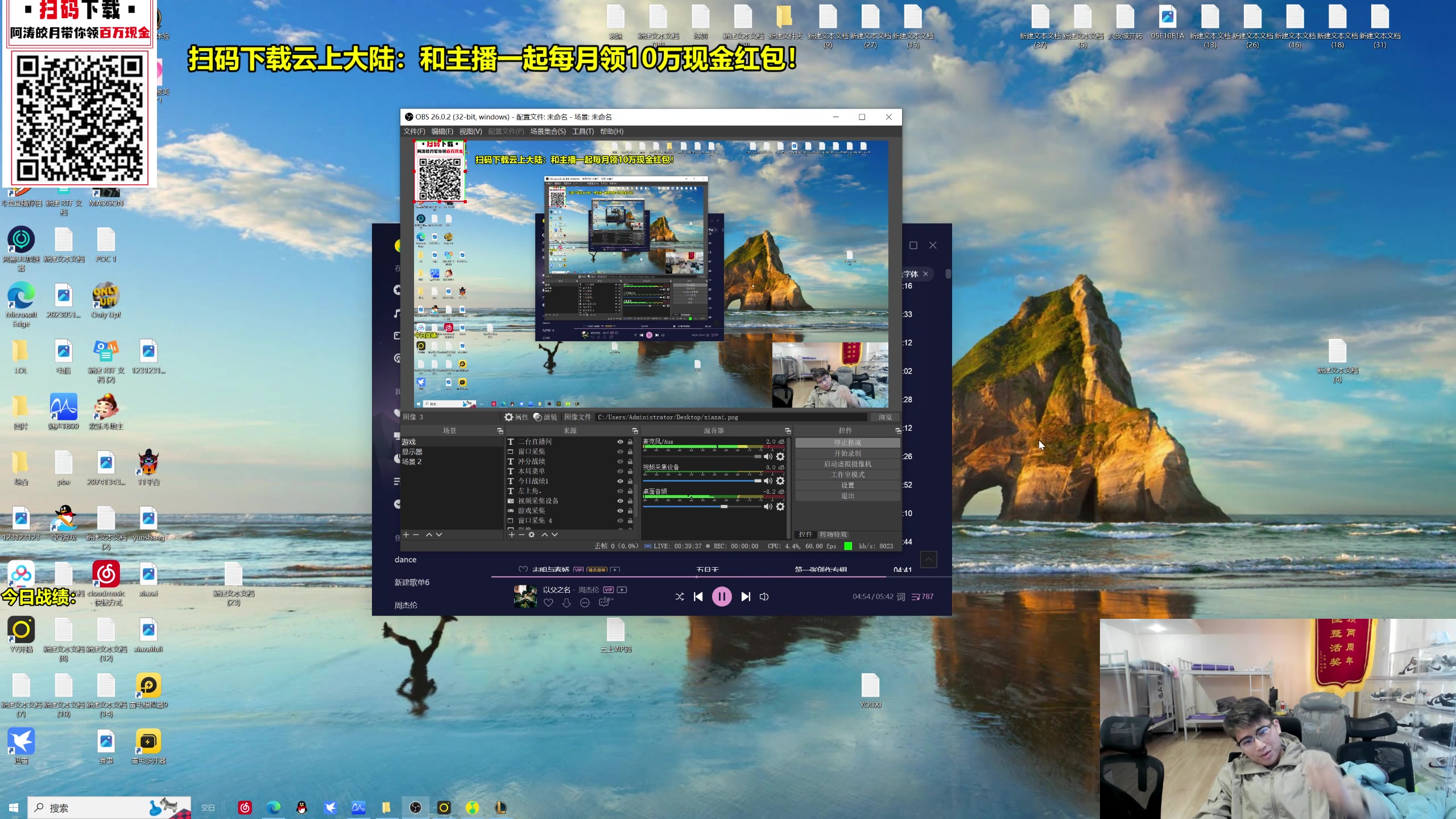
Task: Open properties (属性) gear for selected source
Action: (516, 417)
